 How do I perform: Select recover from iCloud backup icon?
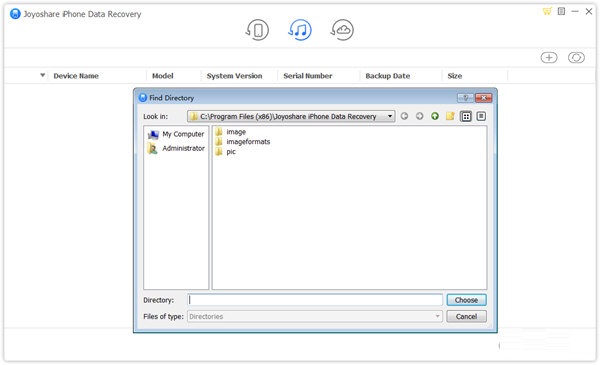coord(342,30)
